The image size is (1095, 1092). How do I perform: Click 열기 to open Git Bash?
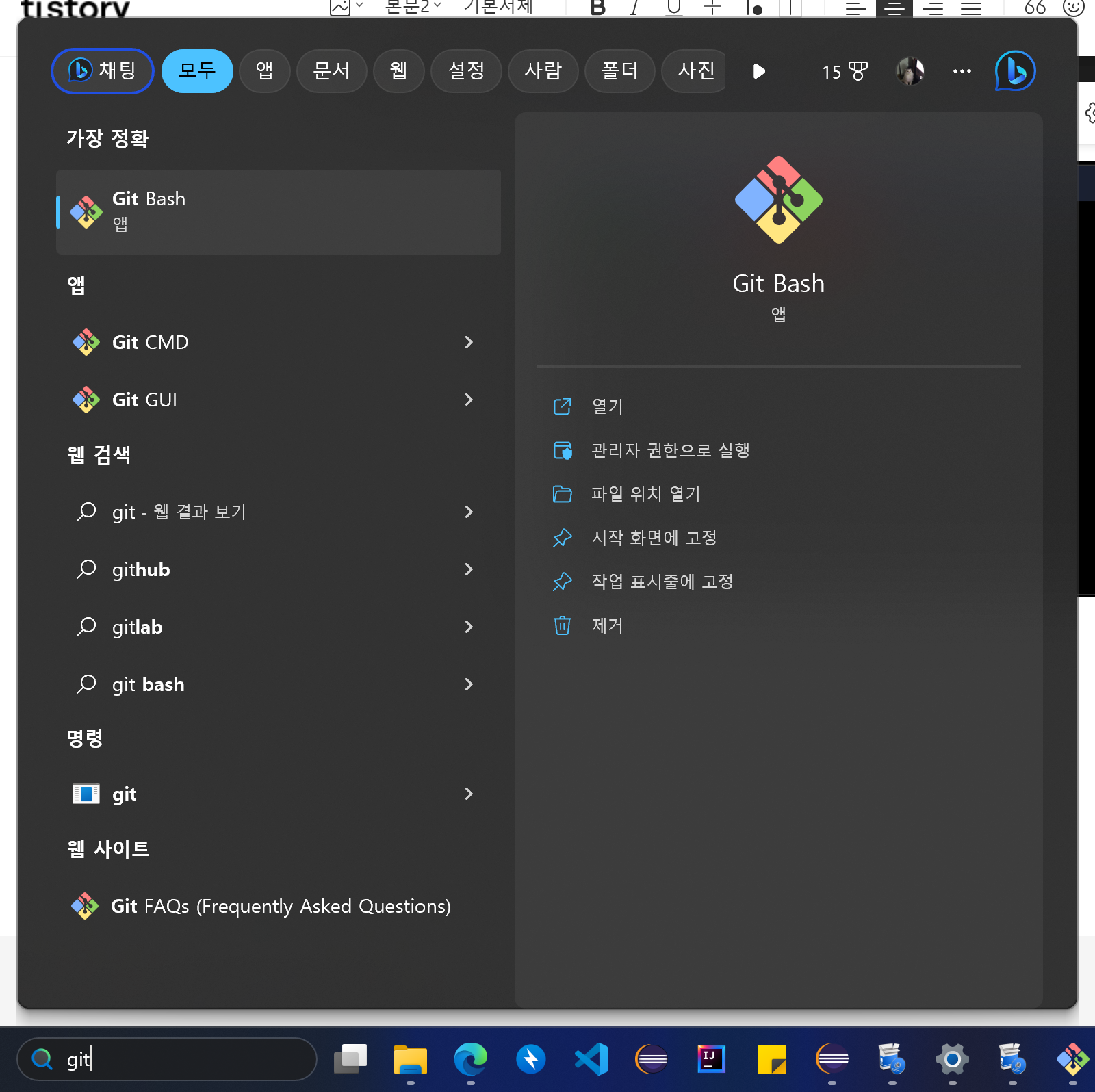click(779, 406)
